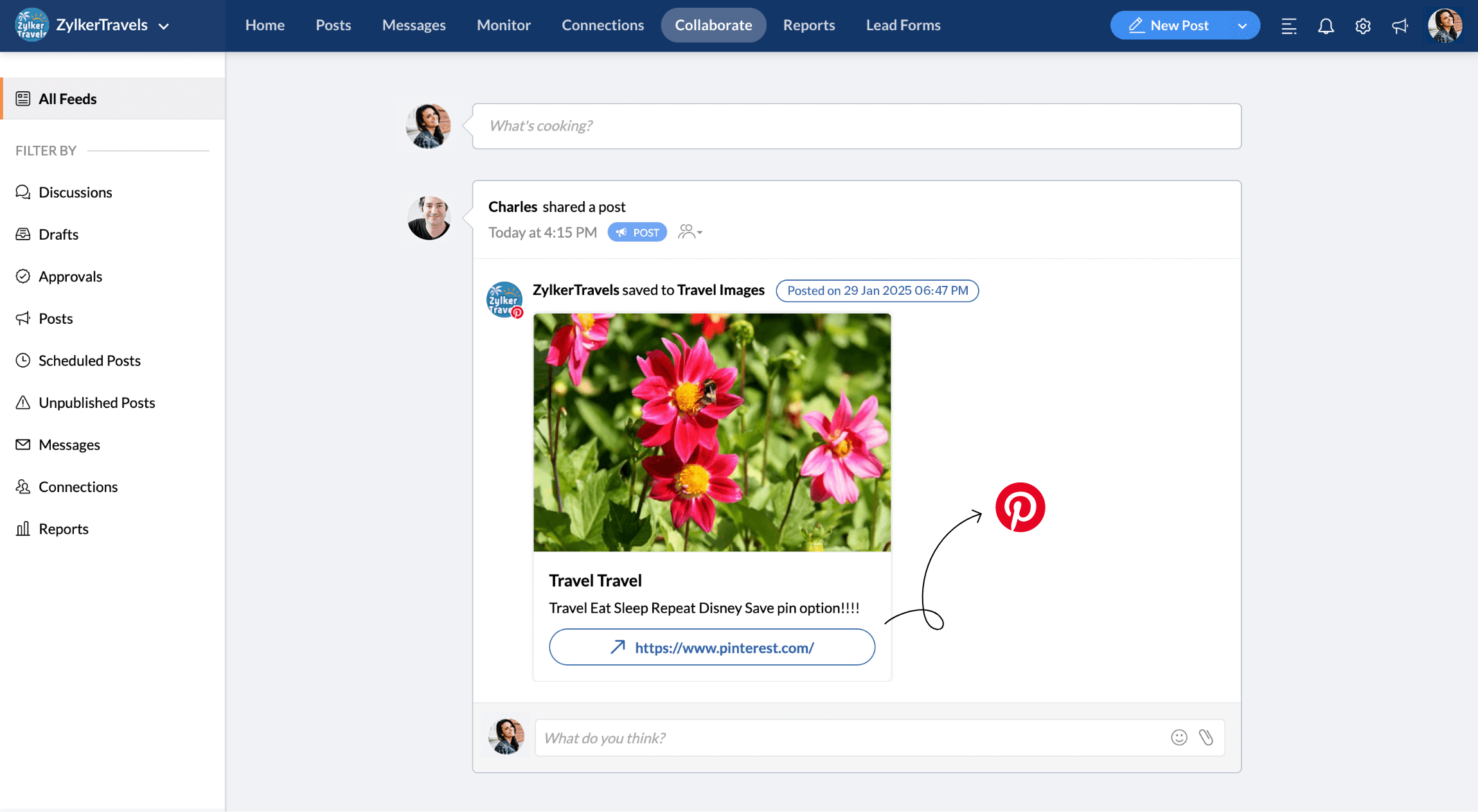The image size is (1478, 812).
Task: Attach a file with paperclip icon
Action: click(1206, 737)
